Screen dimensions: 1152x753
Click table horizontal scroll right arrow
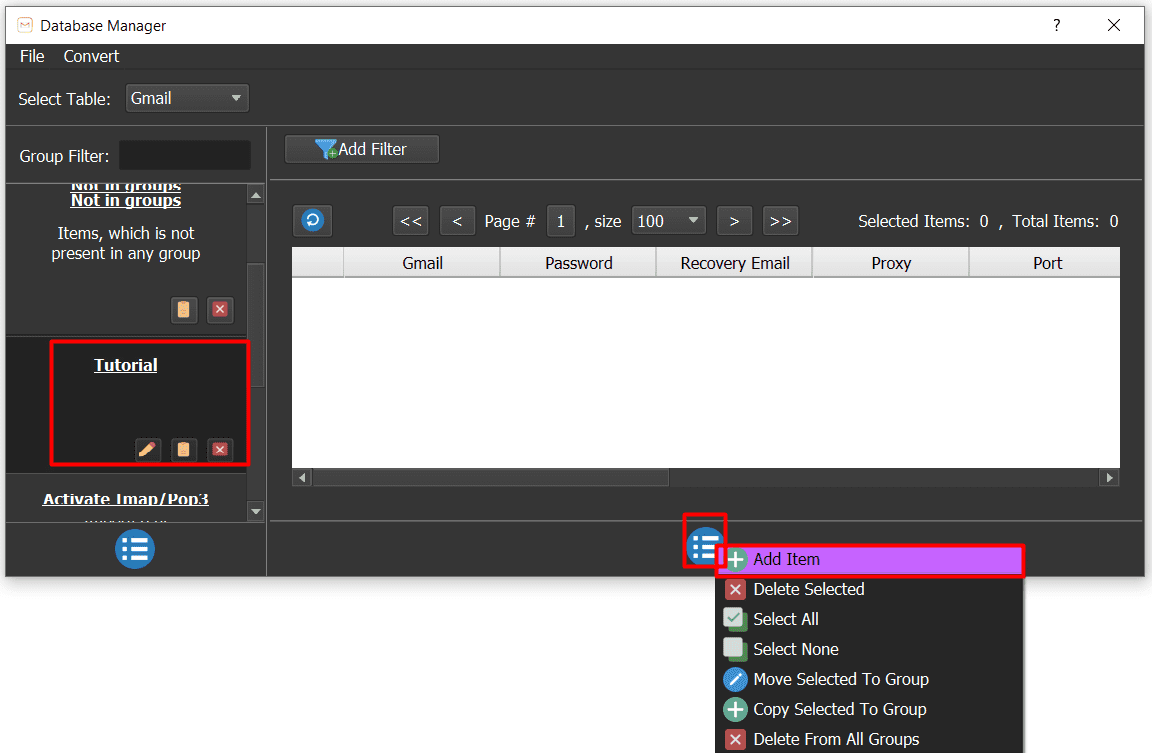point(1109,478)
